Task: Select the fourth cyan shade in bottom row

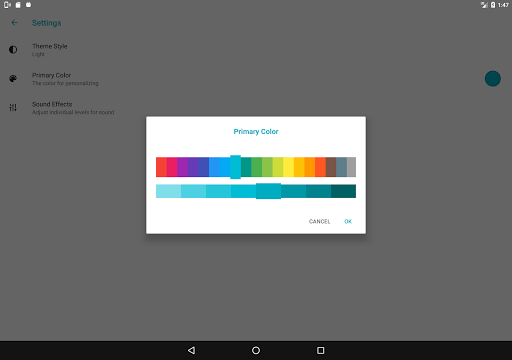Action: [243, 191]
